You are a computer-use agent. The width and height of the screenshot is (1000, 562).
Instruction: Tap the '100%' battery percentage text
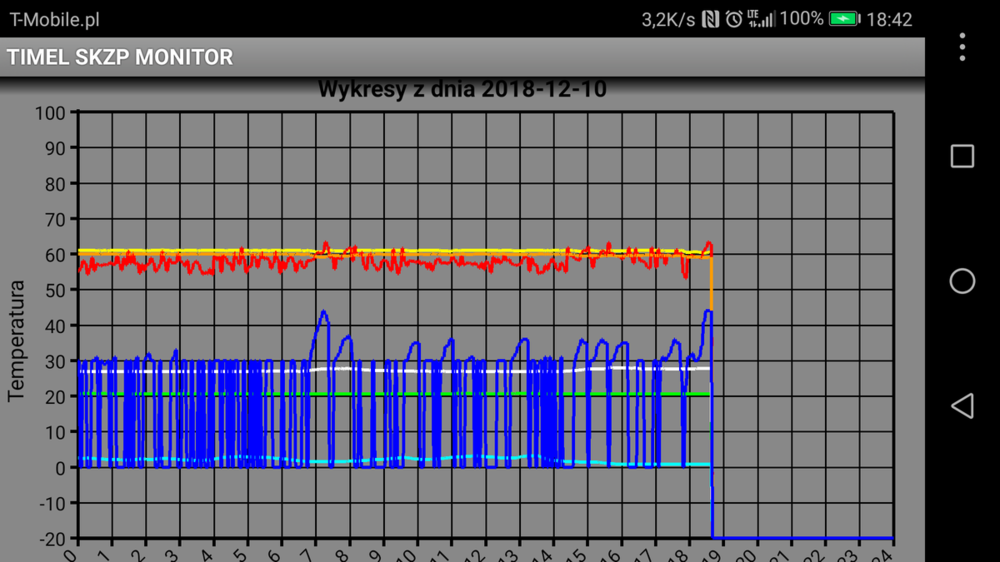[801, 19]
